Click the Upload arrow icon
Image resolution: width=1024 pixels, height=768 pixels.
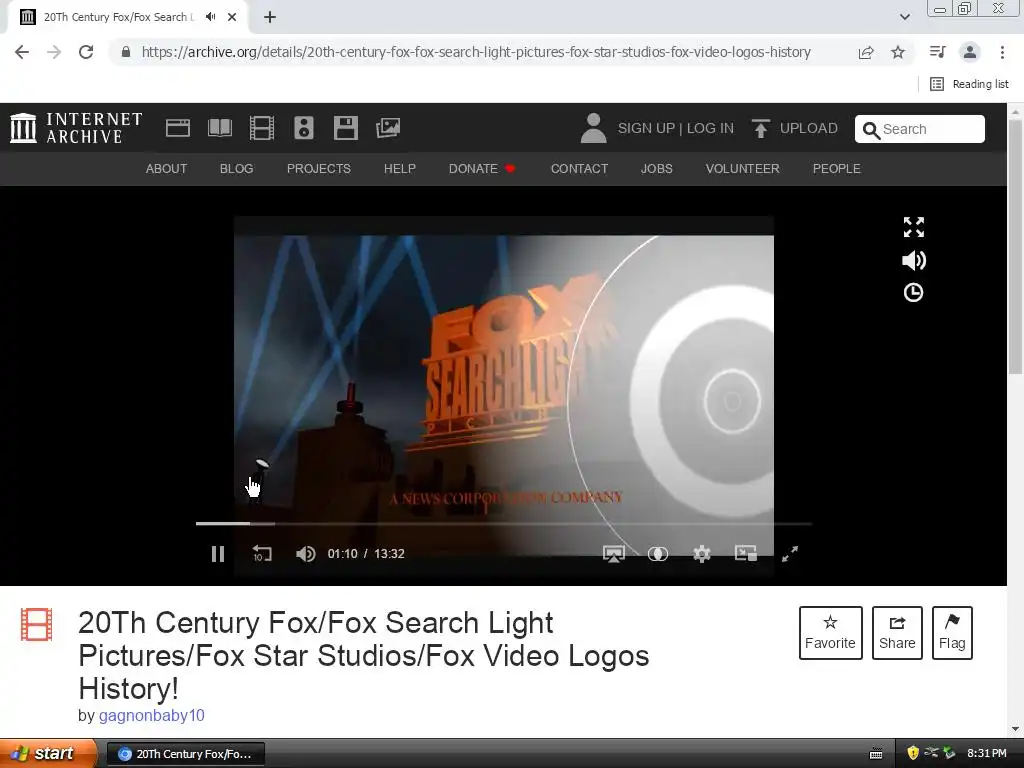760,128
